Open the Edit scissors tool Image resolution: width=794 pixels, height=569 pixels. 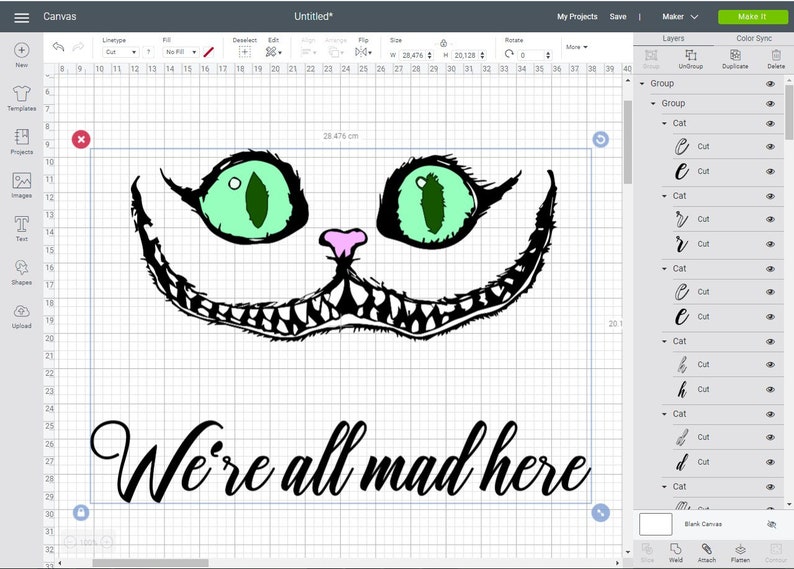272,52
